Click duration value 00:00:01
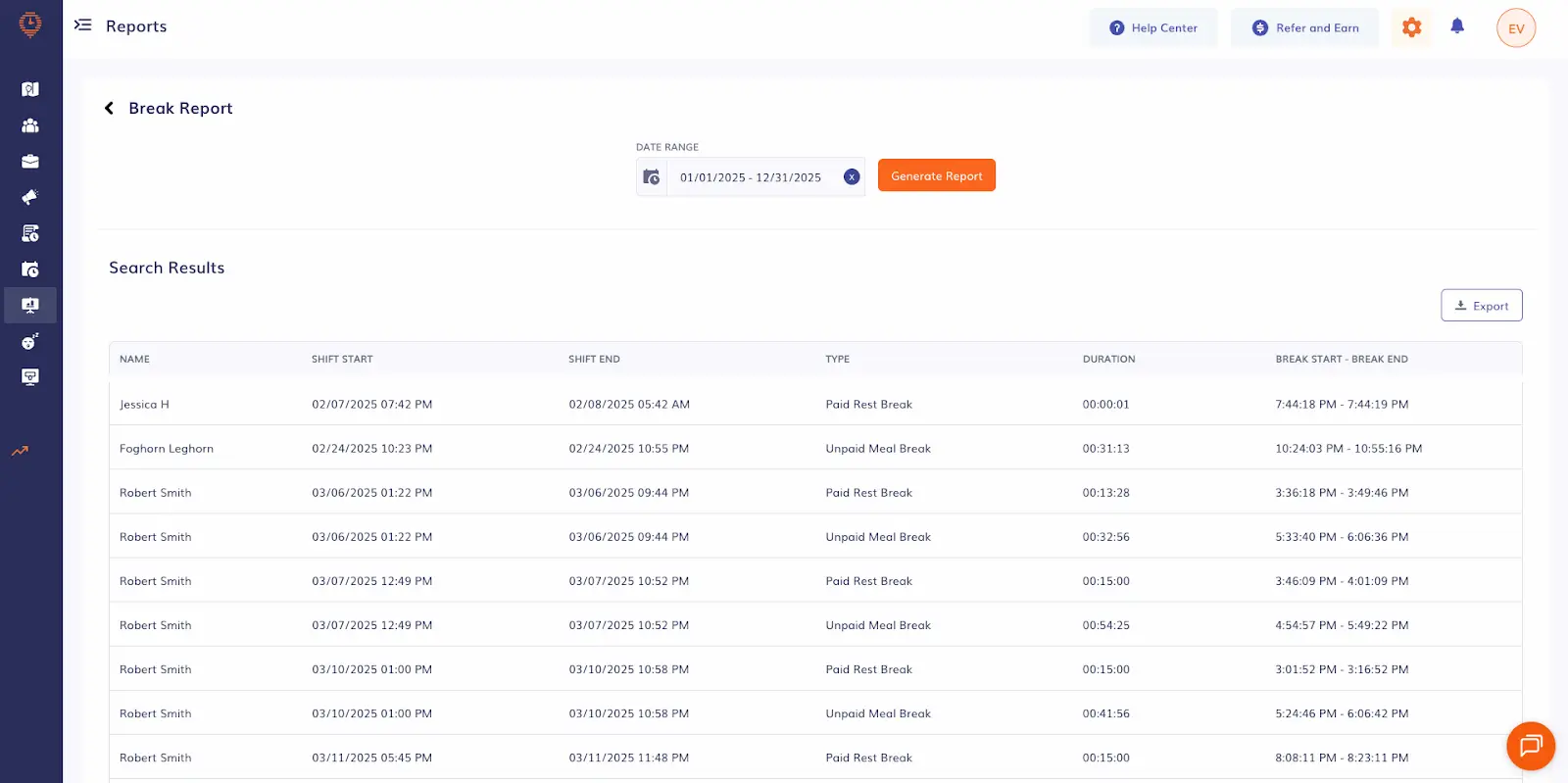 (1105, 405)
